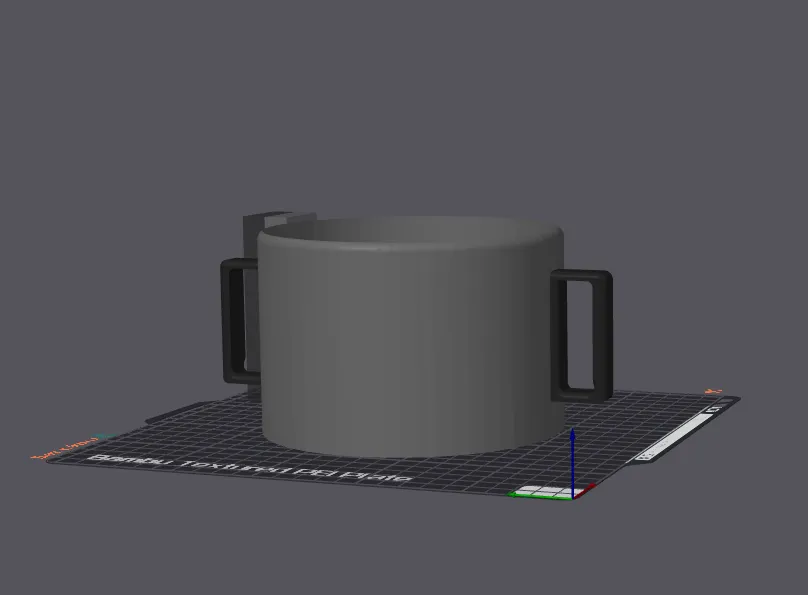The width and height of the screenshot is (808, 595).
Task: Click the opening inside the right handle
Action: [x=580, y=335]
